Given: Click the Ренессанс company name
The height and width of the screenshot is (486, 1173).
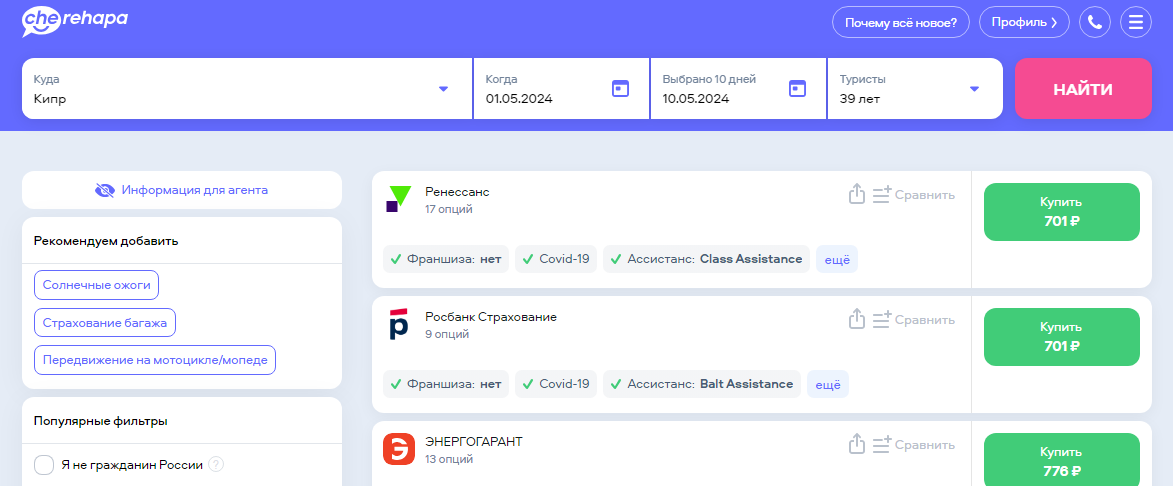Looking at the screenshot, I should coord(457,192).
